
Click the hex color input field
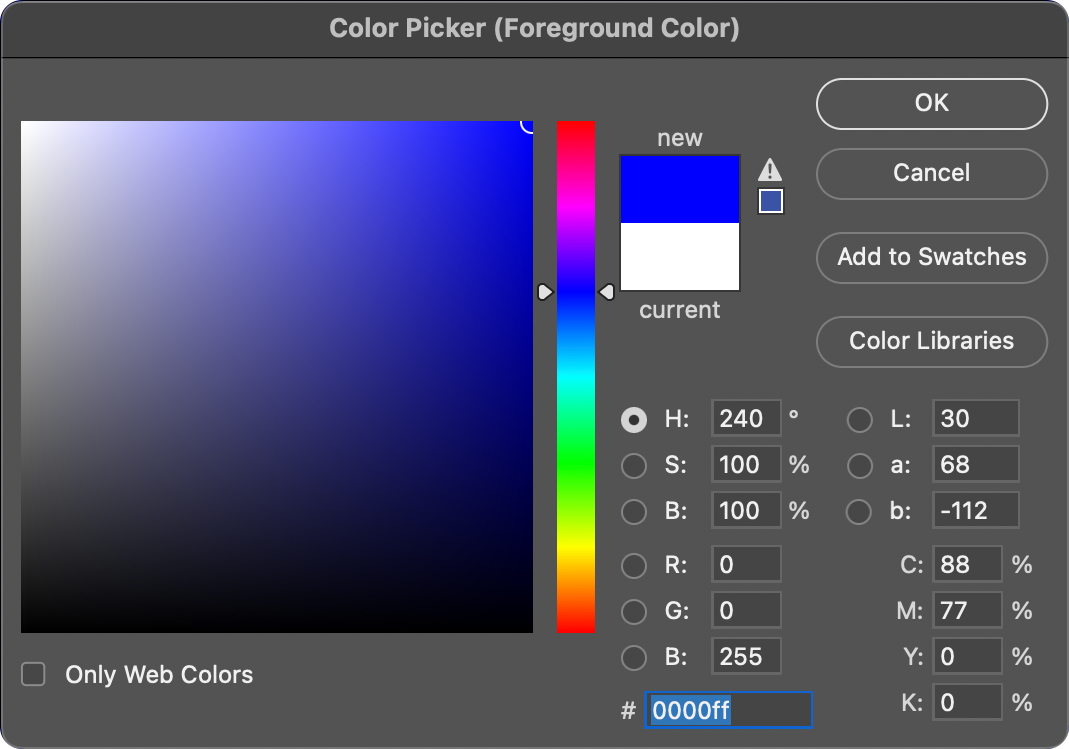point(728,710)
